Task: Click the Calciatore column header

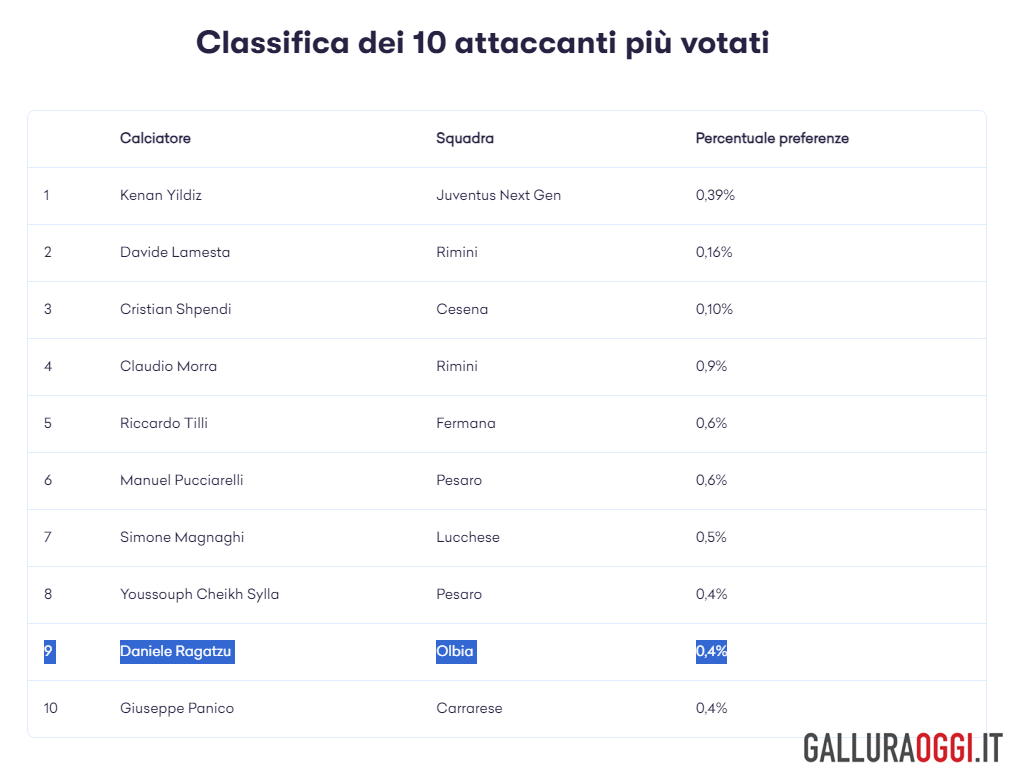Action: point(155,138)
